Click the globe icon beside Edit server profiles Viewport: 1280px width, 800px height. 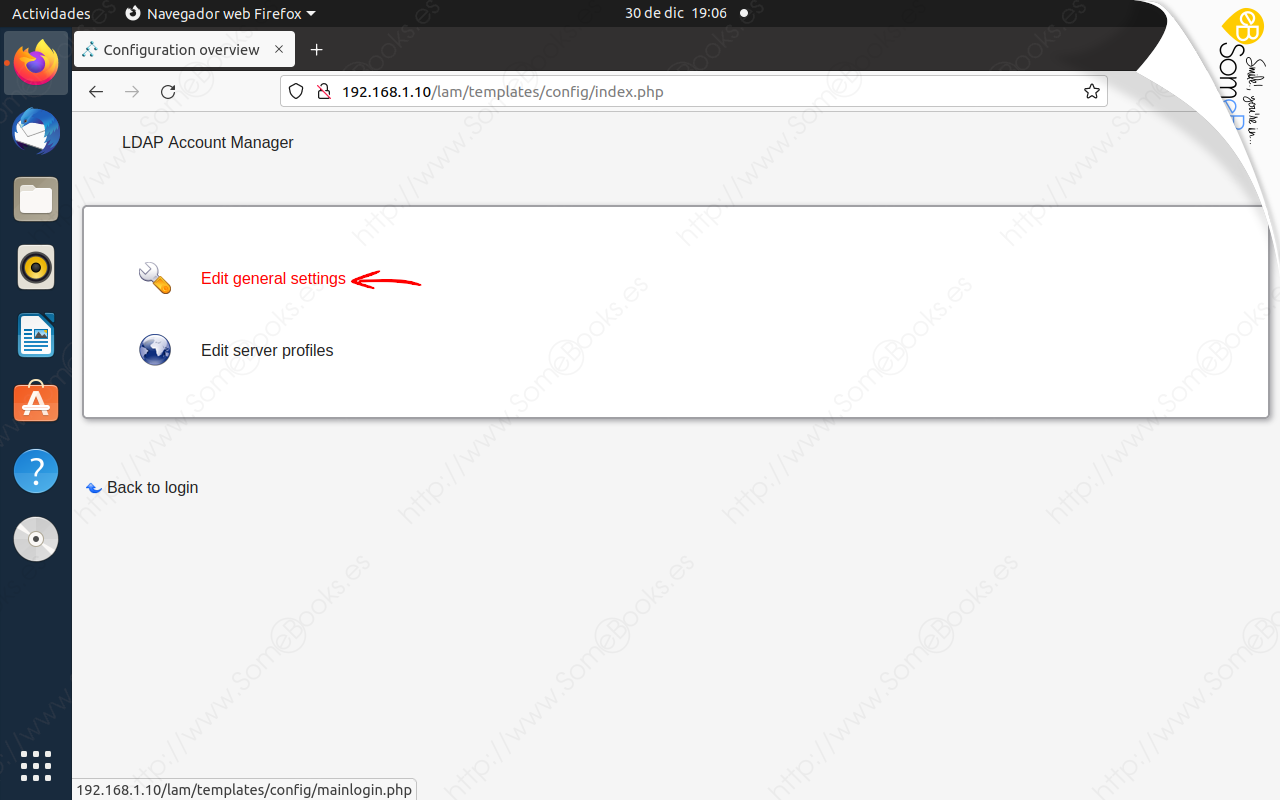(154, 350)
